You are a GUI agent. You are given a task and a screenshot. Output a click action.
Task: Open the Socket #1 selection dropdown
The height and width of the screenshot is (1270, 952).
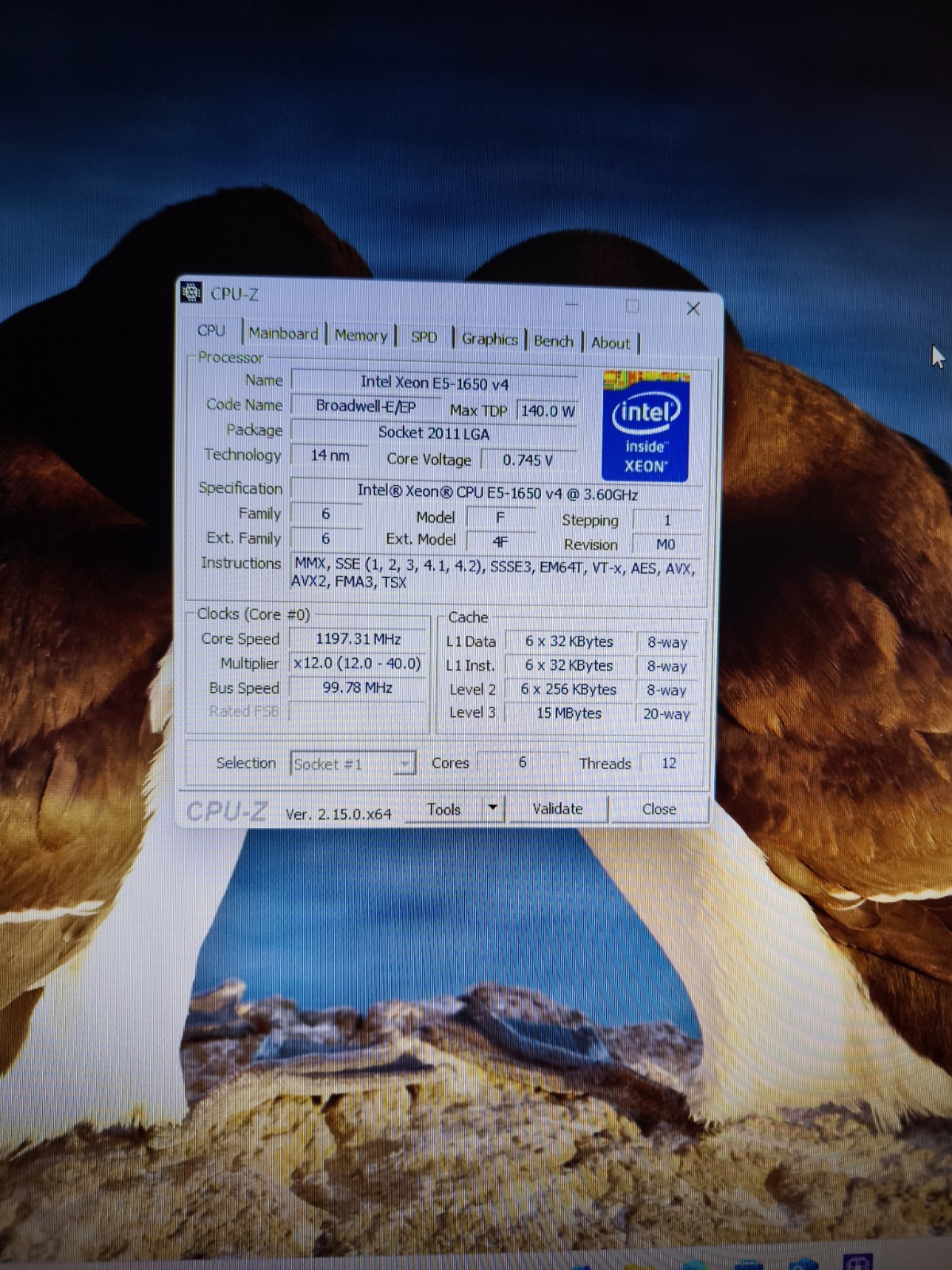point(353,764)
